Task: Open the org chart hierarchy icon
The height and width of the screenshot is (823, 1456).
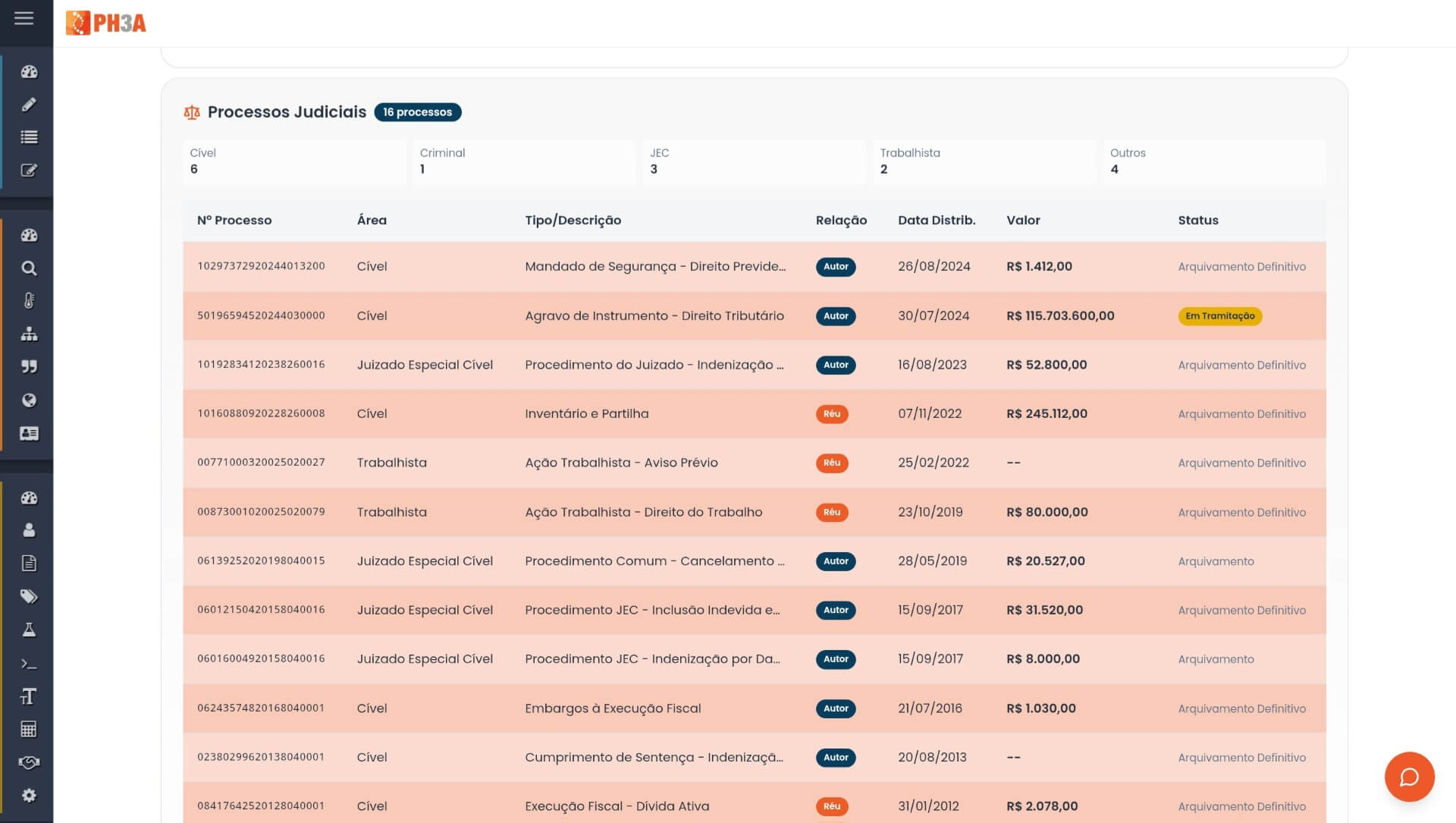Action: tap(29, 335)
